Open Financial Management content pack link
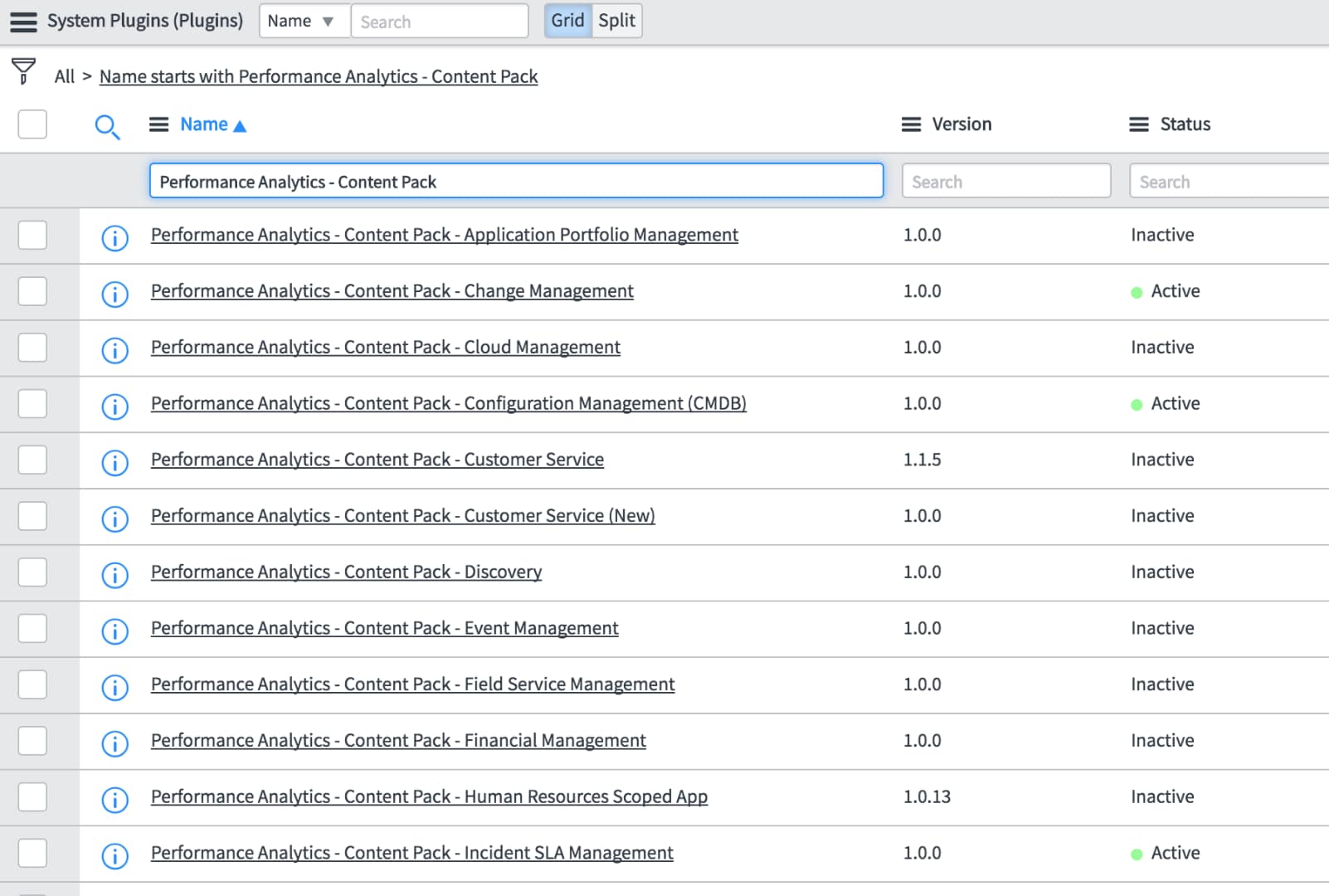 (398, 741)
